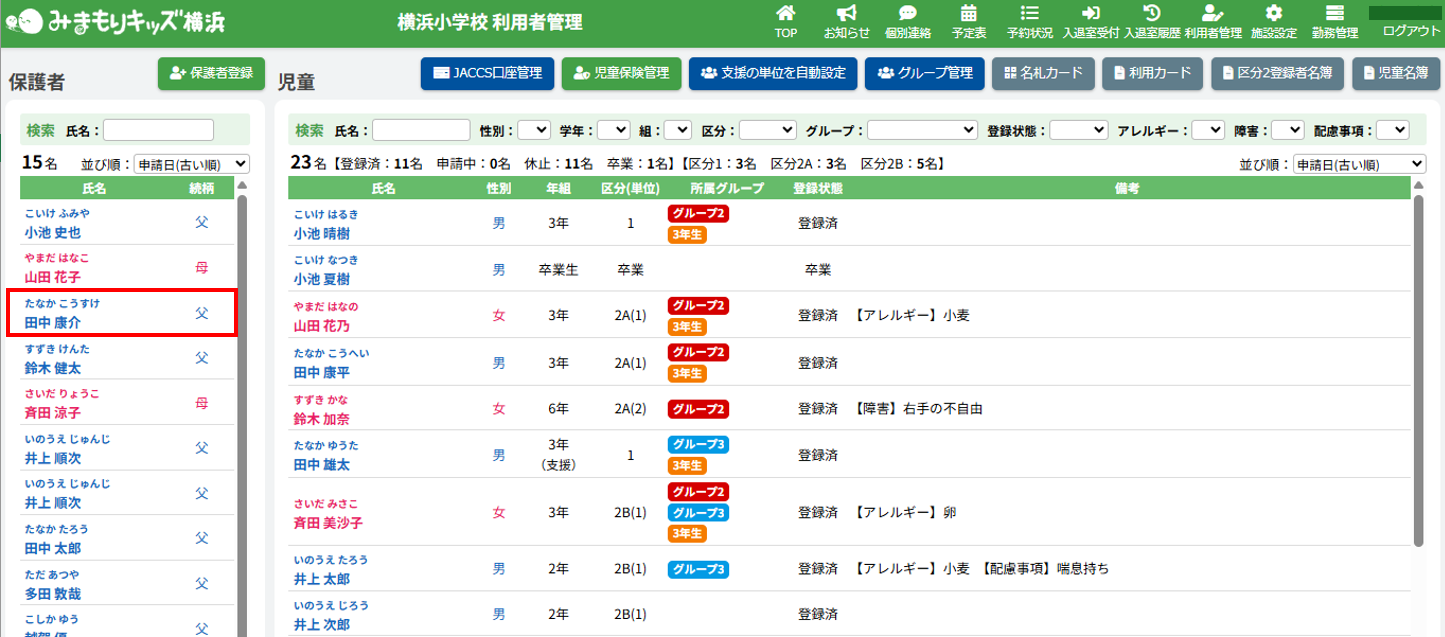Open 施設設定 gear icon
The width and height of the screenshot is (1445, 637).
(x=1273, y=14)
